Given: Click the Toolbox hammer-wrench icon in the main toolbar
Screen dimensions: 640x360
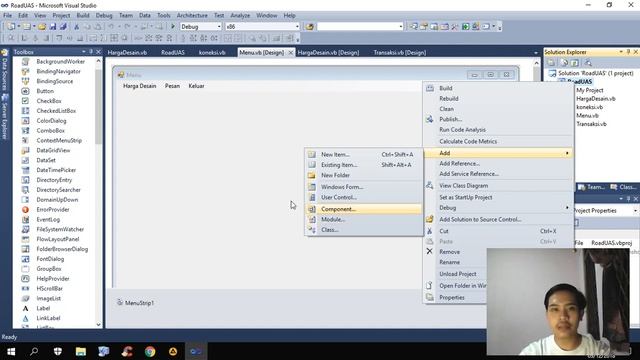Looking at the screenshot, I should [x=455, y=27].
